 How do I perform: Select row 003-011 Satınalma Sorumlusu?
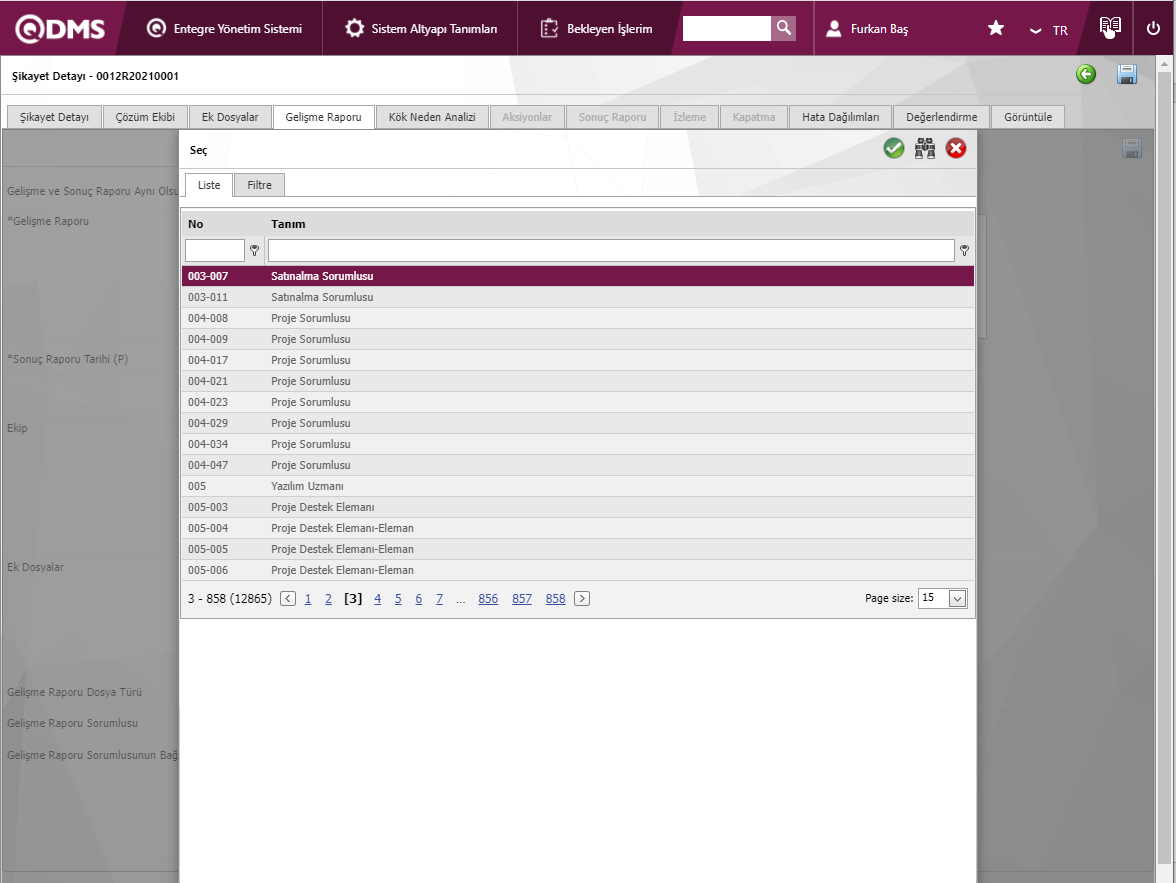(578, 297)
